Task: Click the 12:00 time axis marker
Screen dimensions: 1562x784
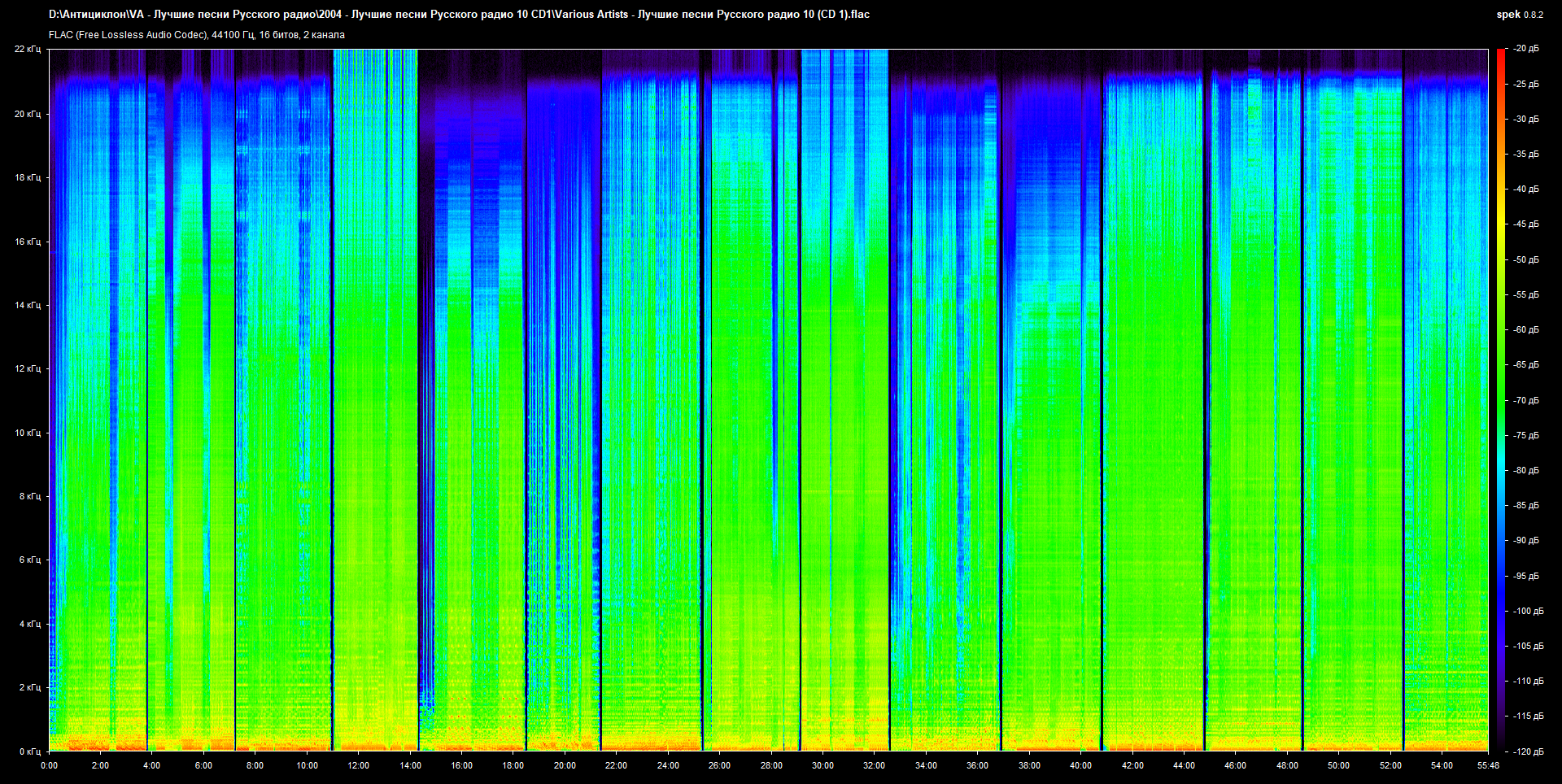Action: pos(358,765)
